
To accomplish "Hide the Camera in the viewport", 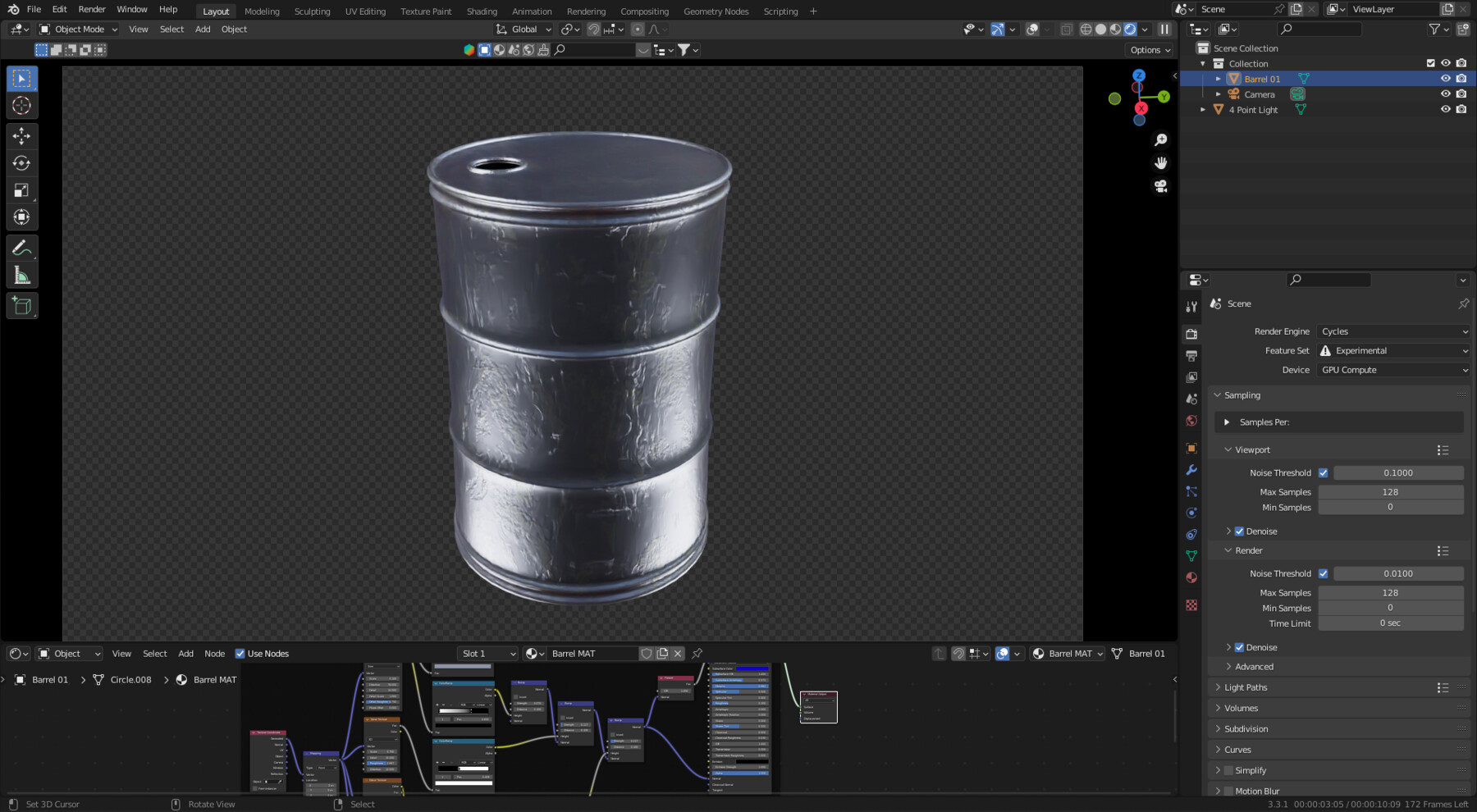I will [x=1446, y=94].
